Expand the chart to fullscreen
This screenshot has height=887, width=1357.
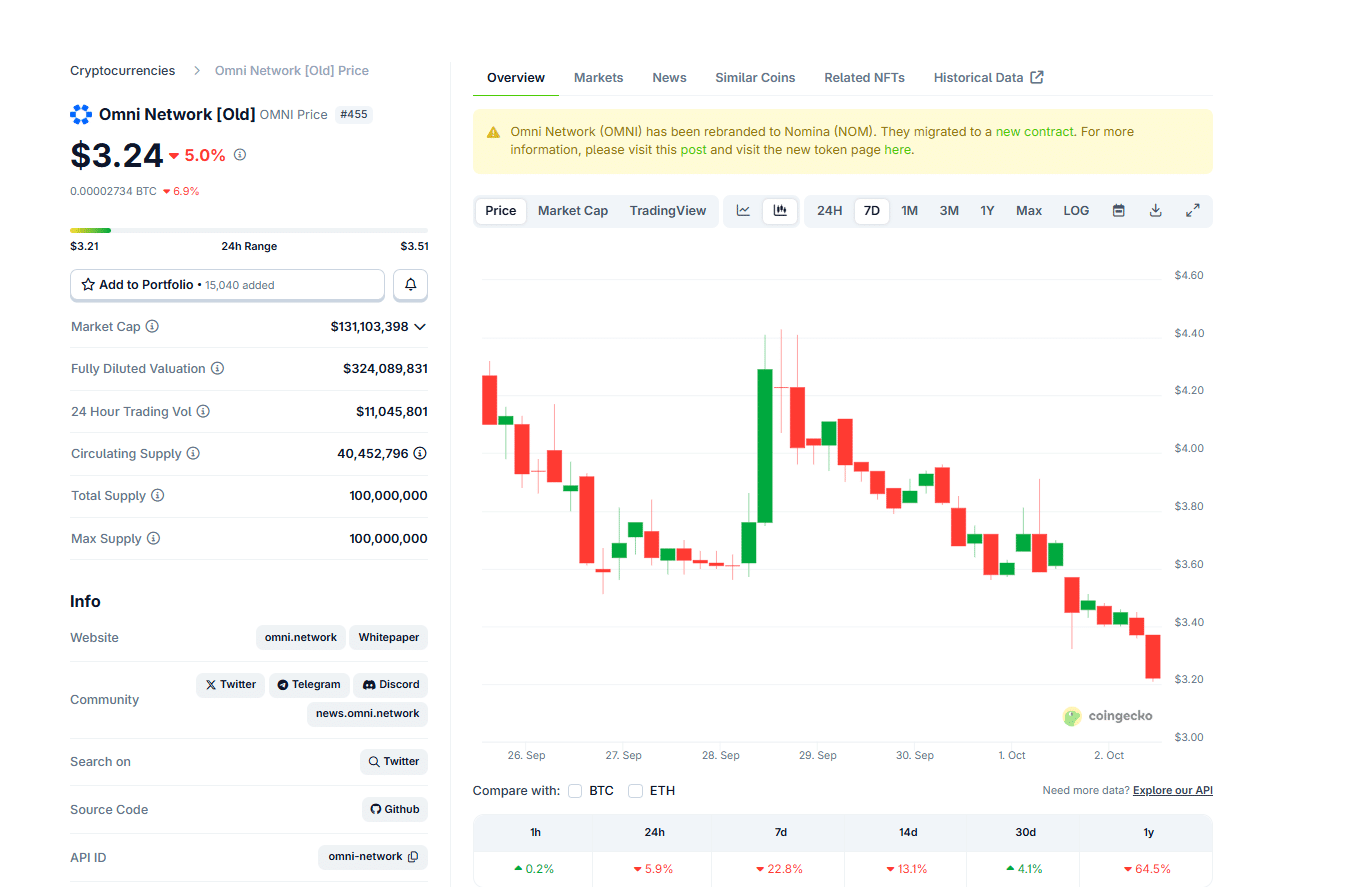coord(1192,210)
